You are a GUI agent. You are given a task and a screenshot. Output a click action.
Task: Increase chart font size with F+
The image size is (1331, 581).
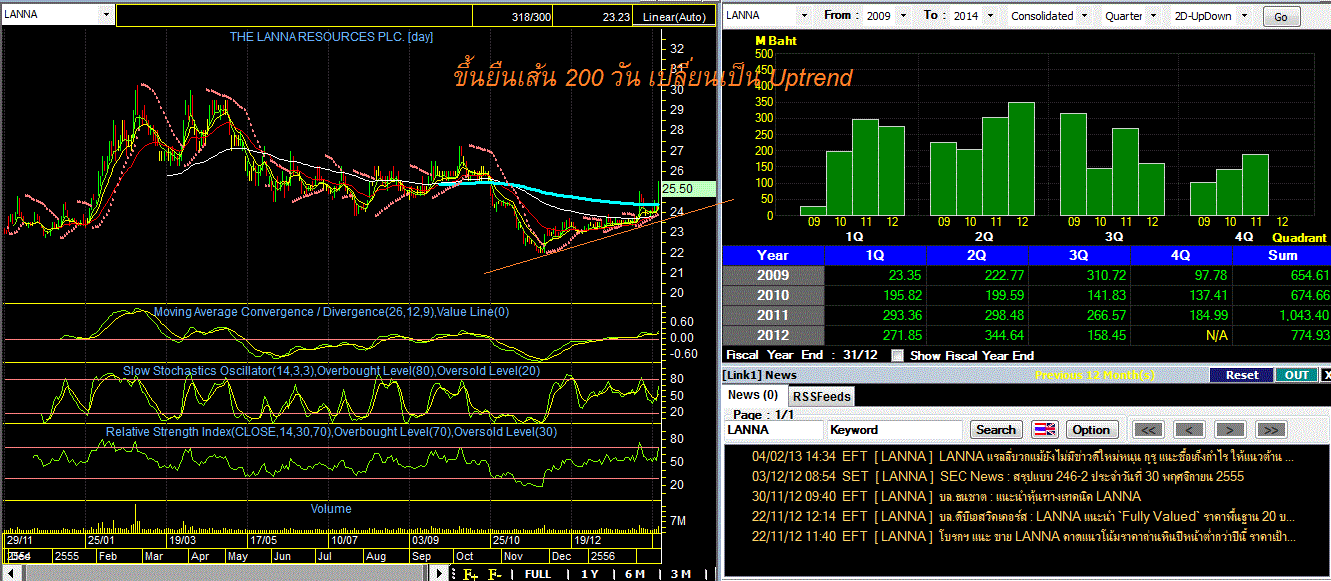(469, 574)
